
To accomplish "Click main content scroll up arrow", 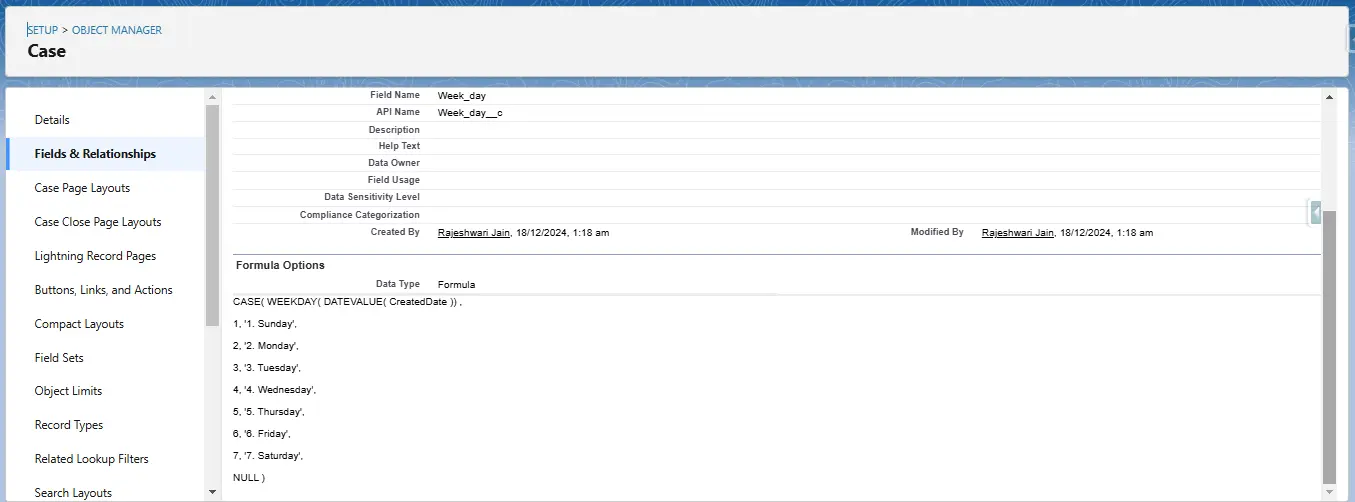I will click(1328, 96).
